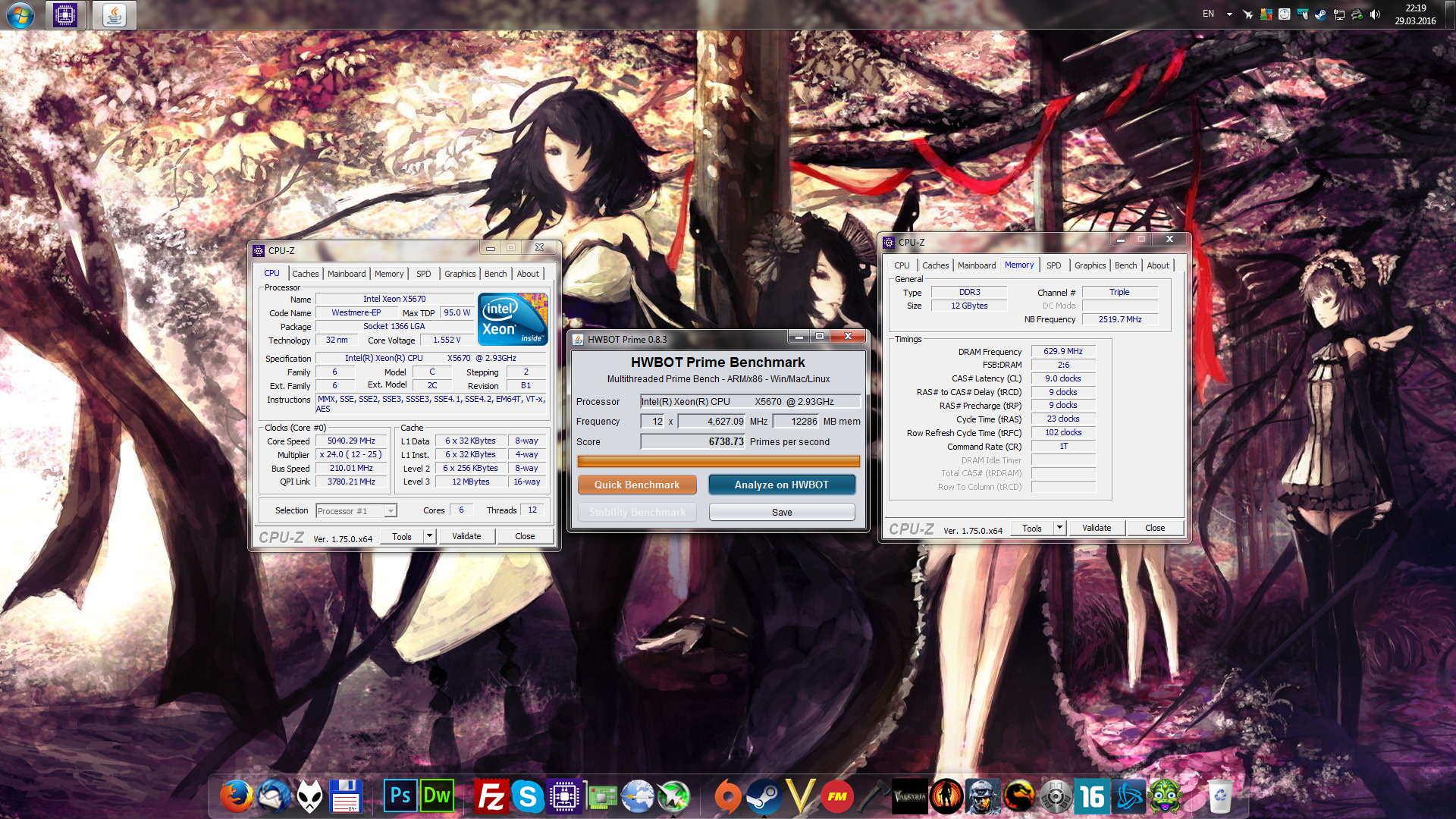Launch the golden V game icon
This screenshot has height=819, width=1456.
pos(801,796)
